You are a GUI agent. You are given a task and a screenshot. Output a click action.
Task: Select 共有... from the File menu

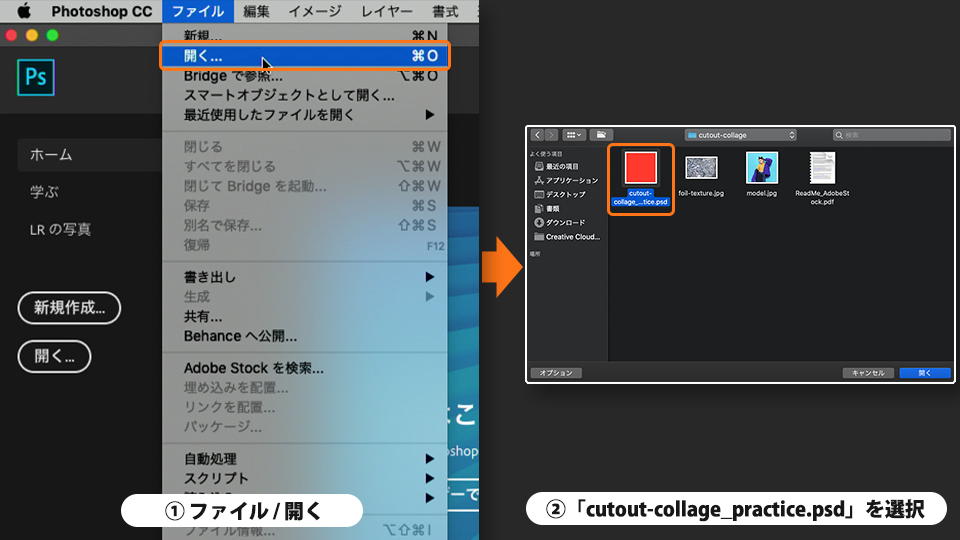click(305, 317)
